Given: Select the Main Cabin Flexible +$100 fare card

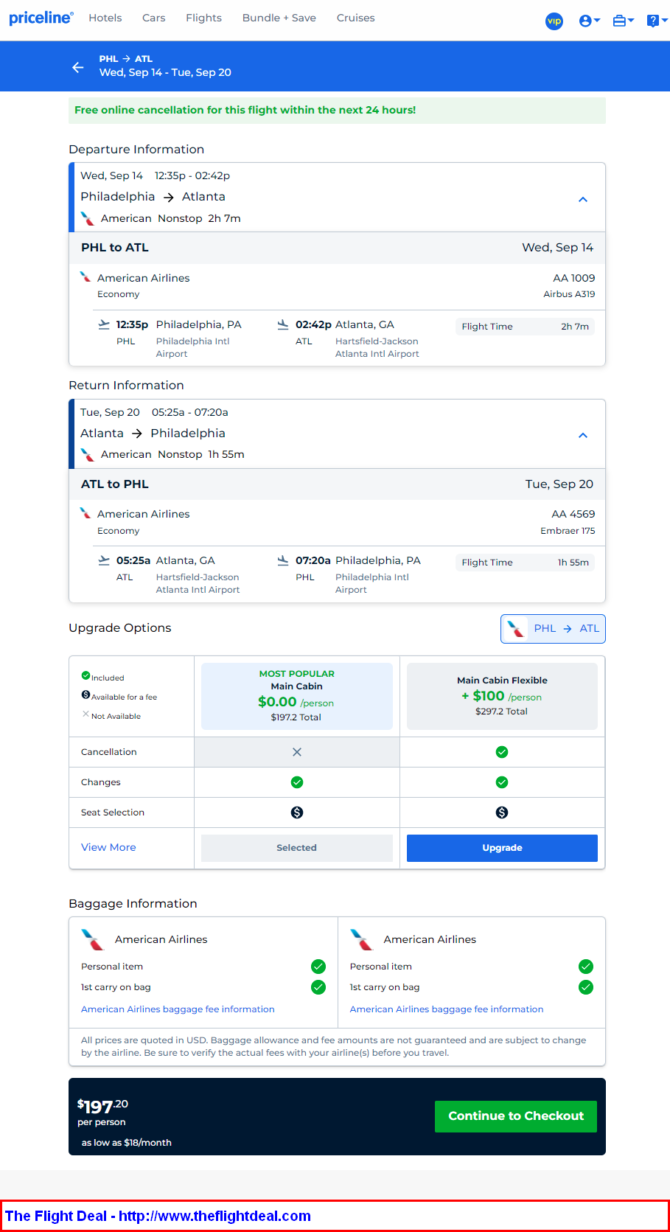Looking at the screenshot, I should (502, 696).
